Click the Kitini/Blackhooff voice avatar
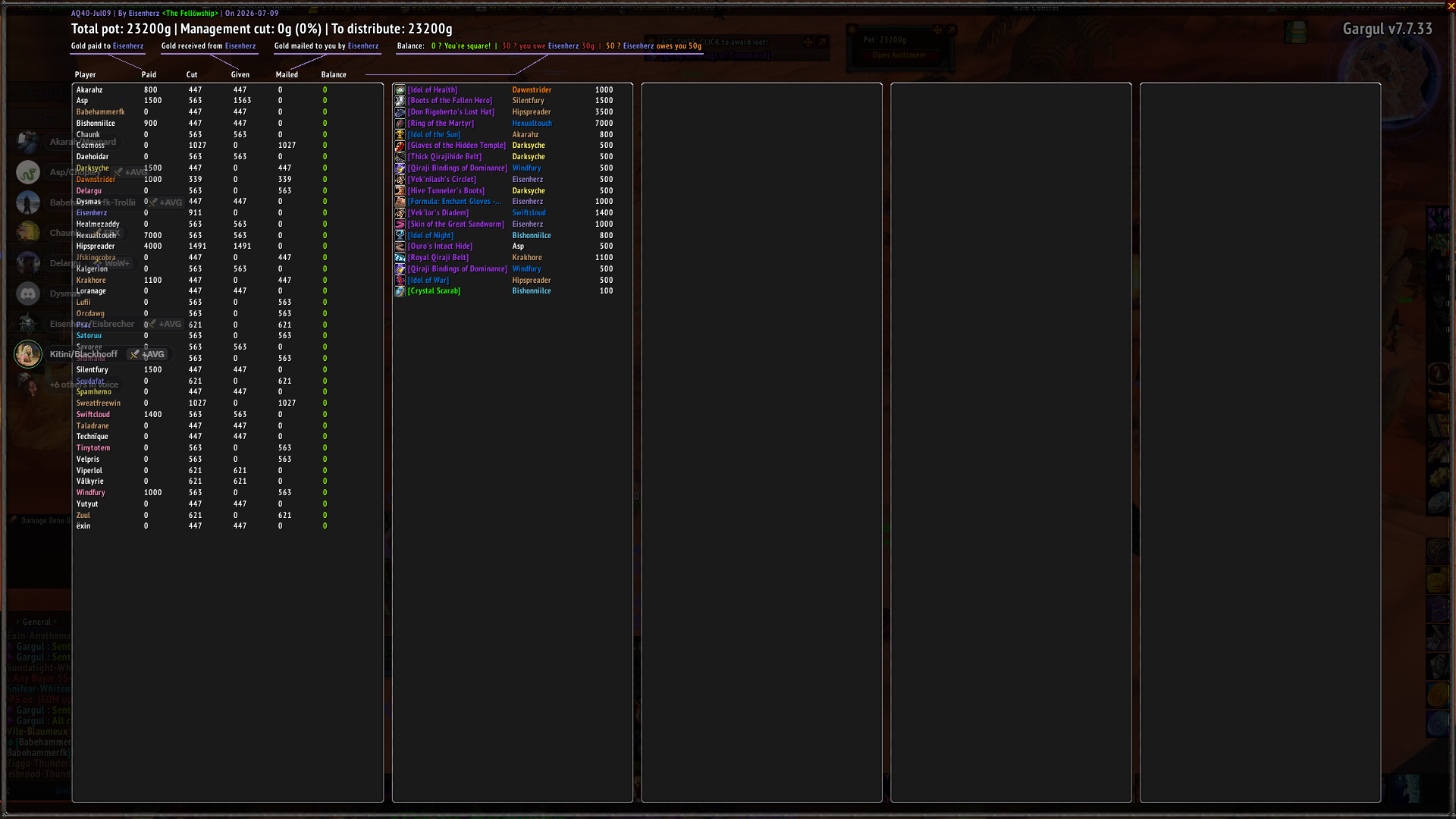Viewport: 1456px width, 819px height. [x=28, y=354]
